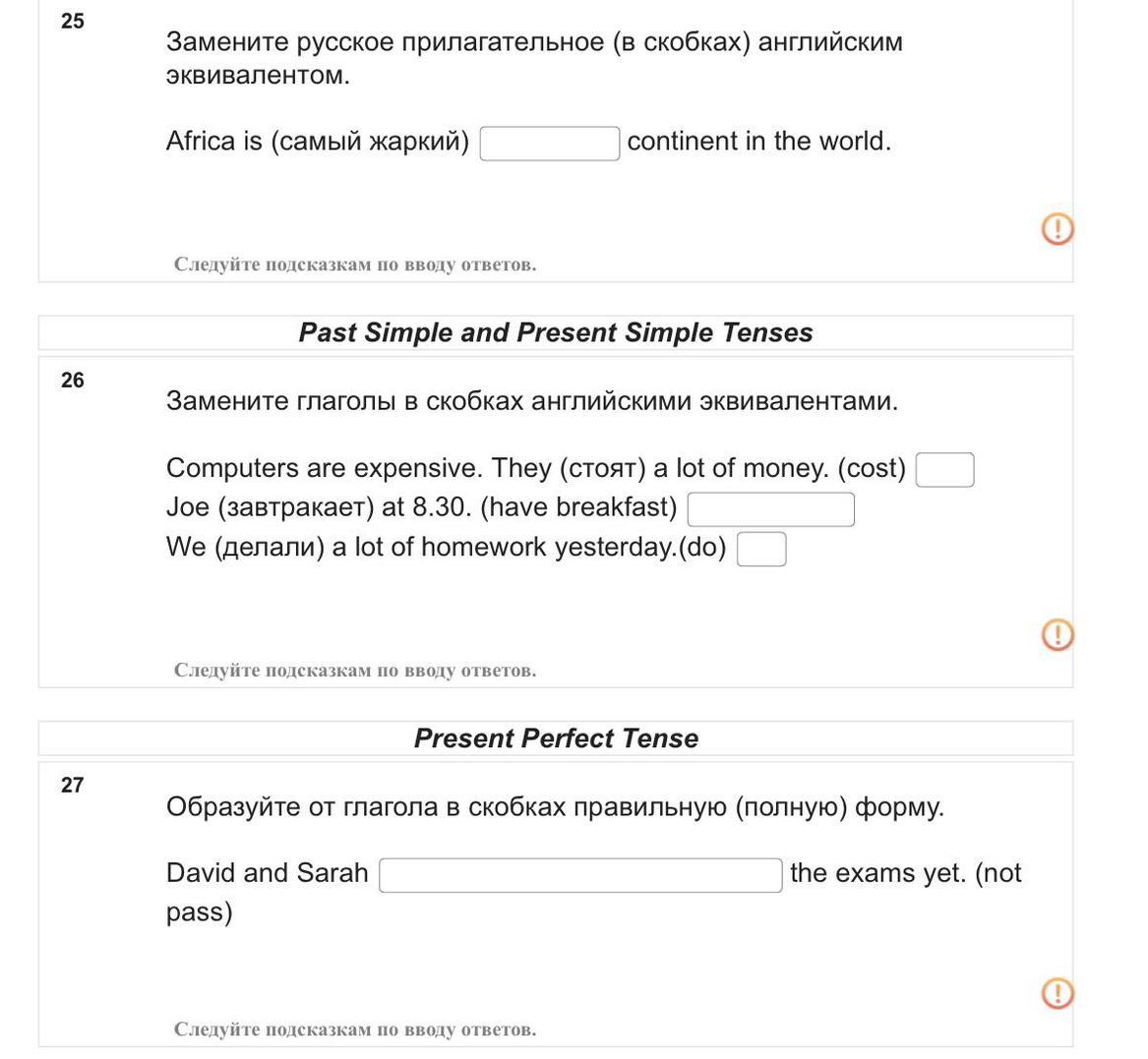The height and width of the screenshot is (1059, 1148).
Task: Click the "Образуйте от глагола в скобках" instruction
Action: [x=555, y=808]
